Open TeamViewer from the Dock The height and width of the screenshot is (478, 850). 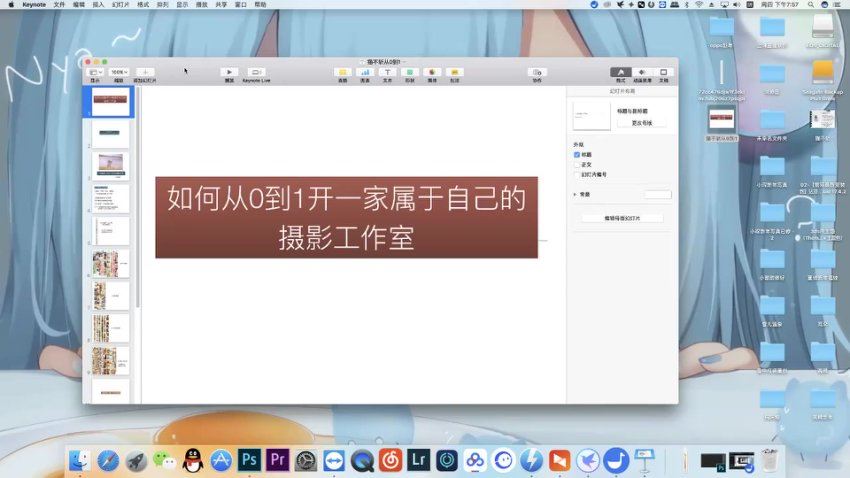[x=334, y=461]
